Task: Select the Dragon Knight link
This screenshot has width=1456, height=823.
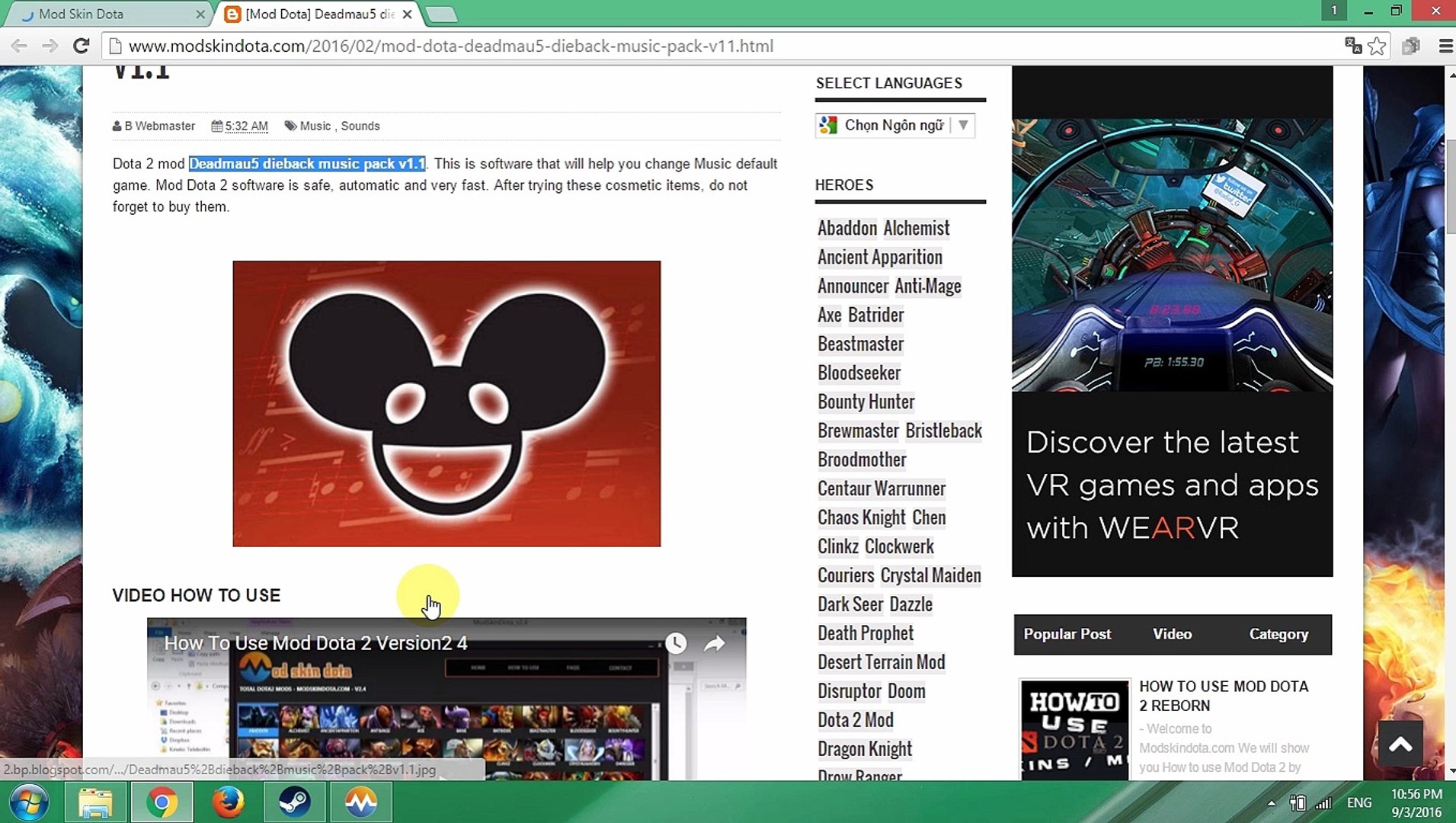Action: (865, 749)
